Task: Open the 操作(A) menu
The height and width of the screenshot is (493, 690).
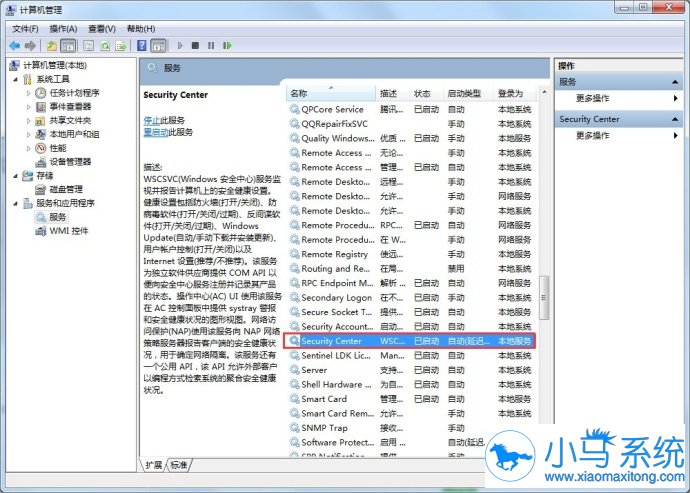Action: (x=63, y=29)
